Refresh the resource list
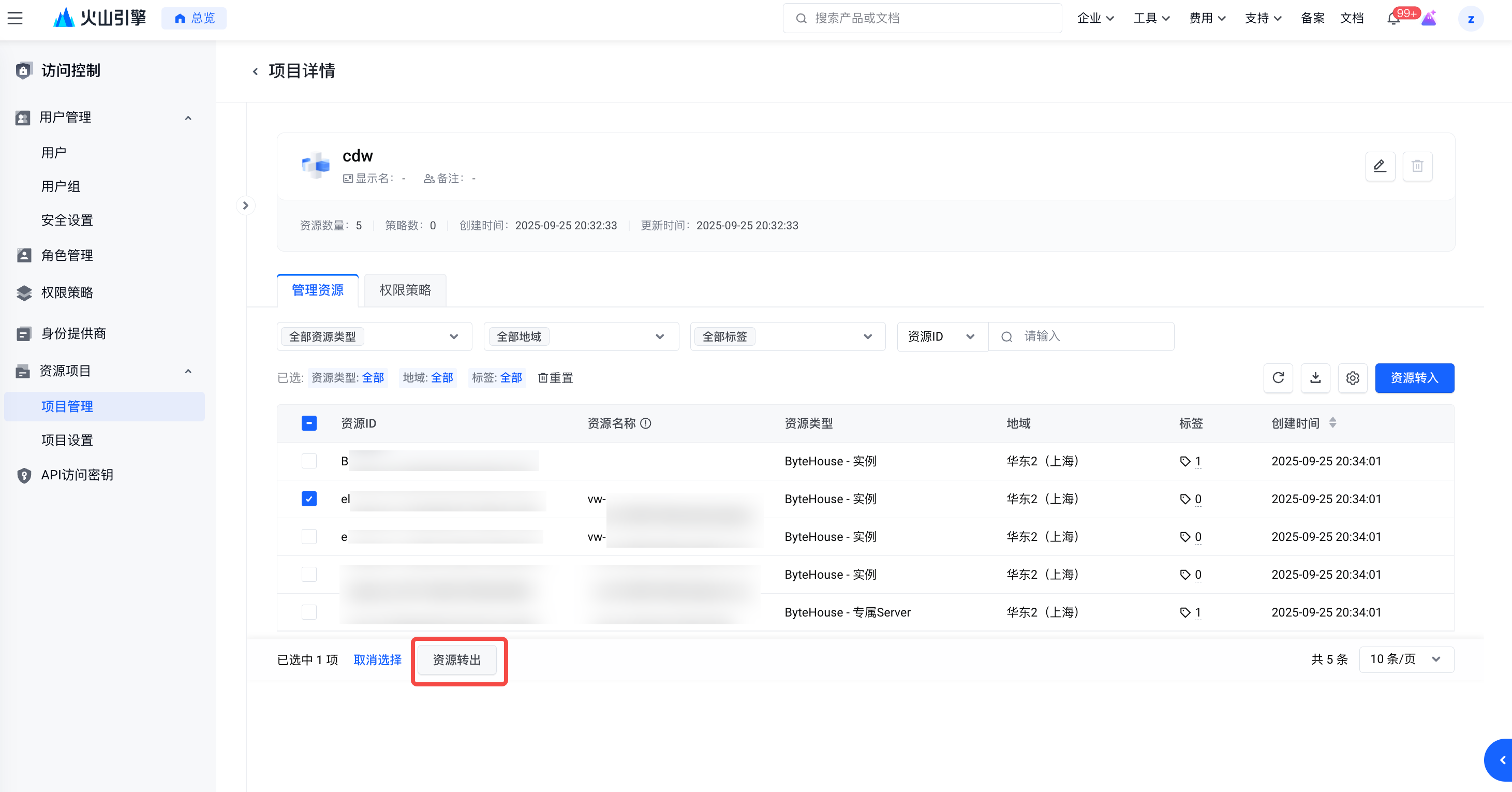1512x792 pixels. pyautogui.click(x=1278, y=377)
